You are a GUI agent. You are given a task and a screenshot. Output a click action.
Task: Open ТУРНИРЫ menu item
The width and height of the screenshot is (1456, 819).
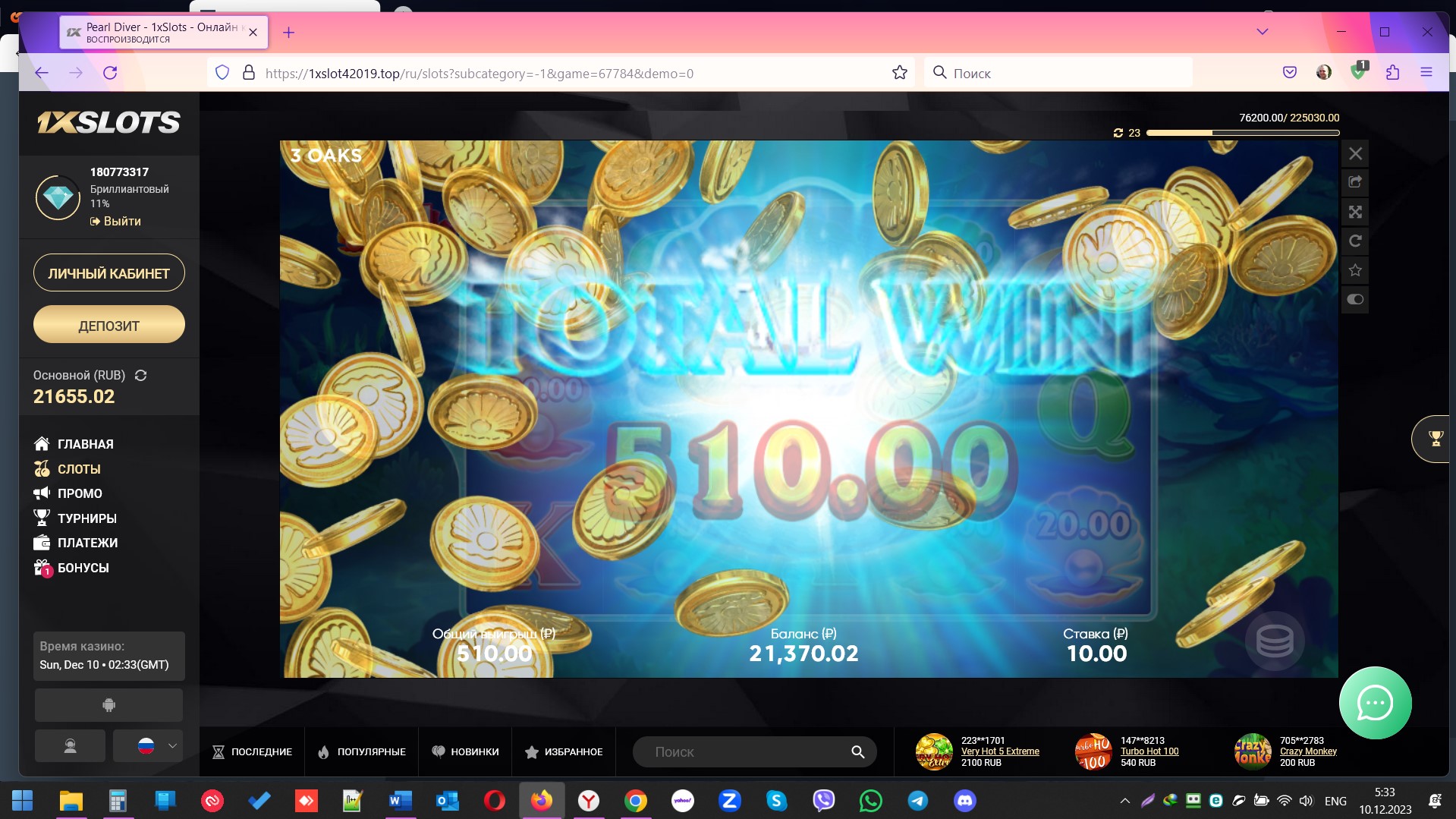tap(75, 518)
